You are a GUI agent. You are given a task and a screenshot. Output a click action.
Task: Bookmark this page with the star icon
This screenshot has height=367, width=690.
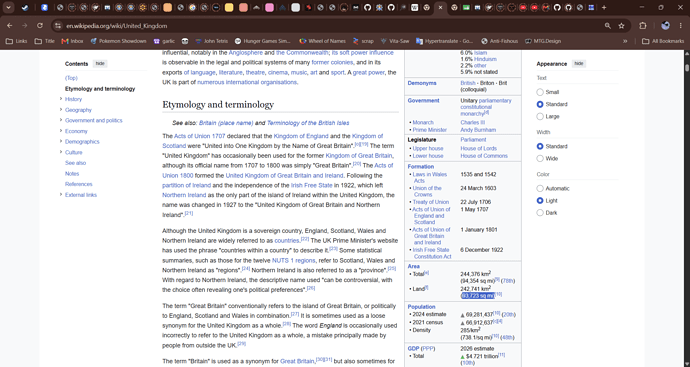click(x=621, y=26)
